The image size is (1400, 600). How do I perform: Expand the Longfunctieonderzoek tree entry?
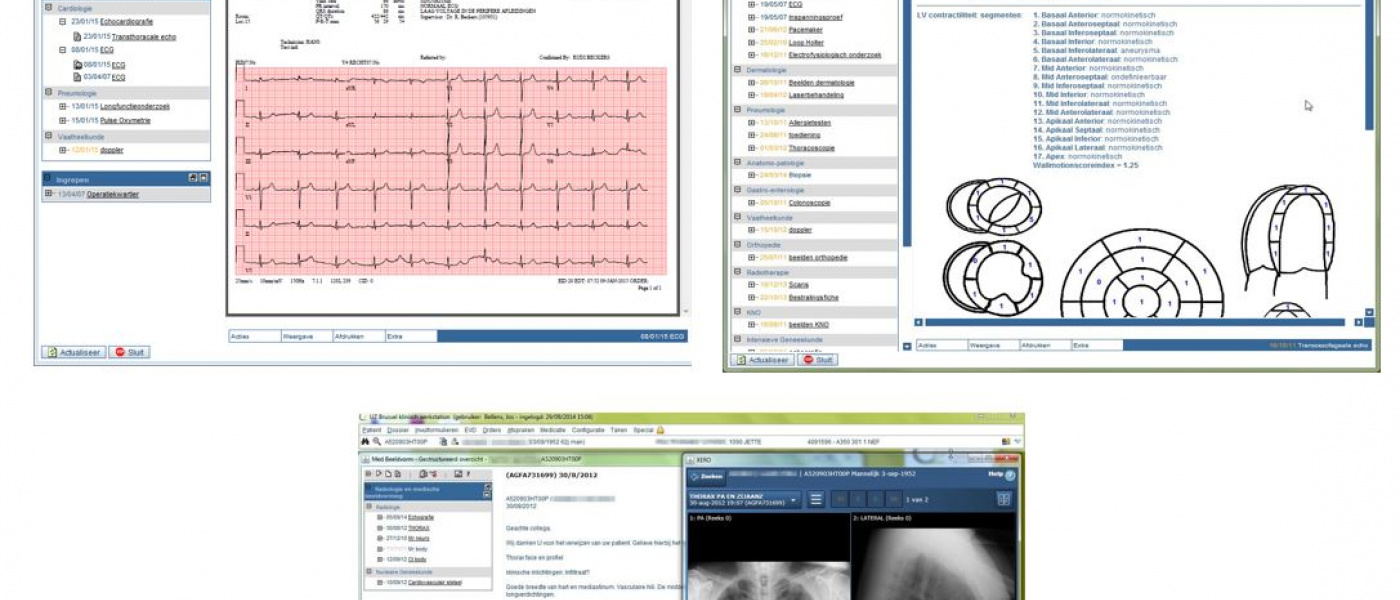[63, 106]
